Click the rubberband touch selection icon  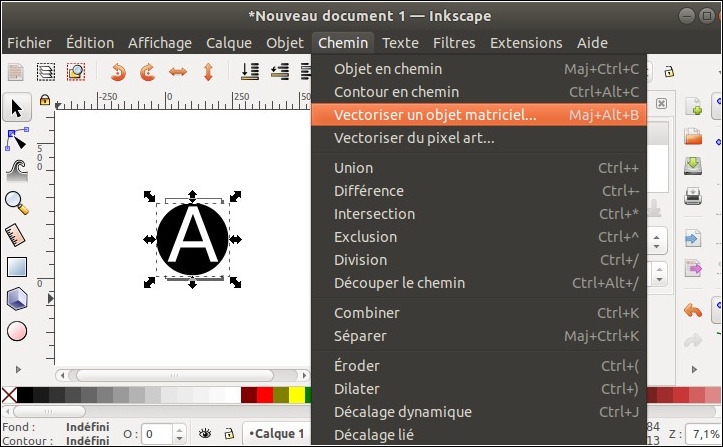coord(76,72)
